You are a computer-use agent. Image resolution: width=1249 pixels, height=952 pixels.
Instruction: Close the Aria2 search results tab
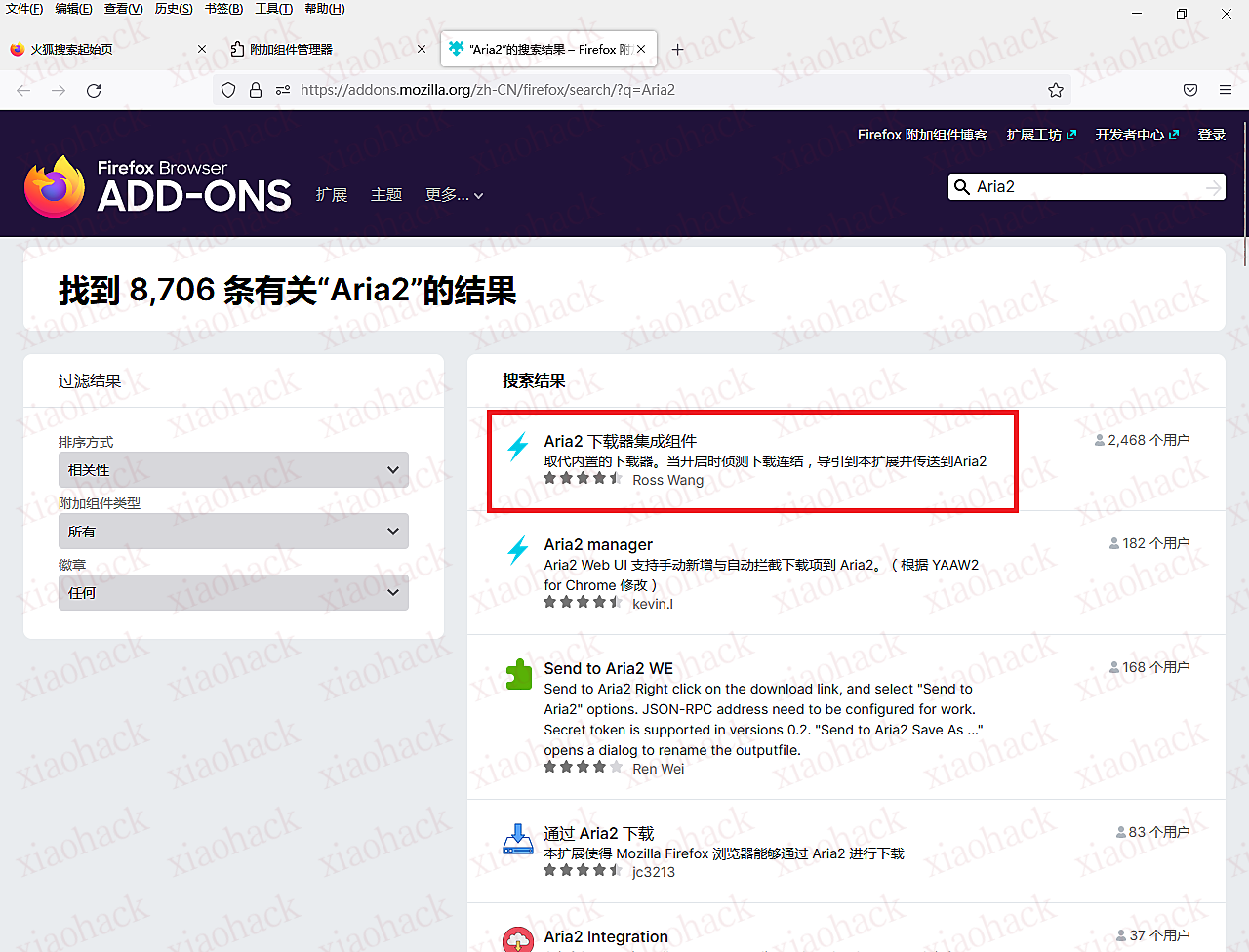pyautogui.click(x=641, y=49)
